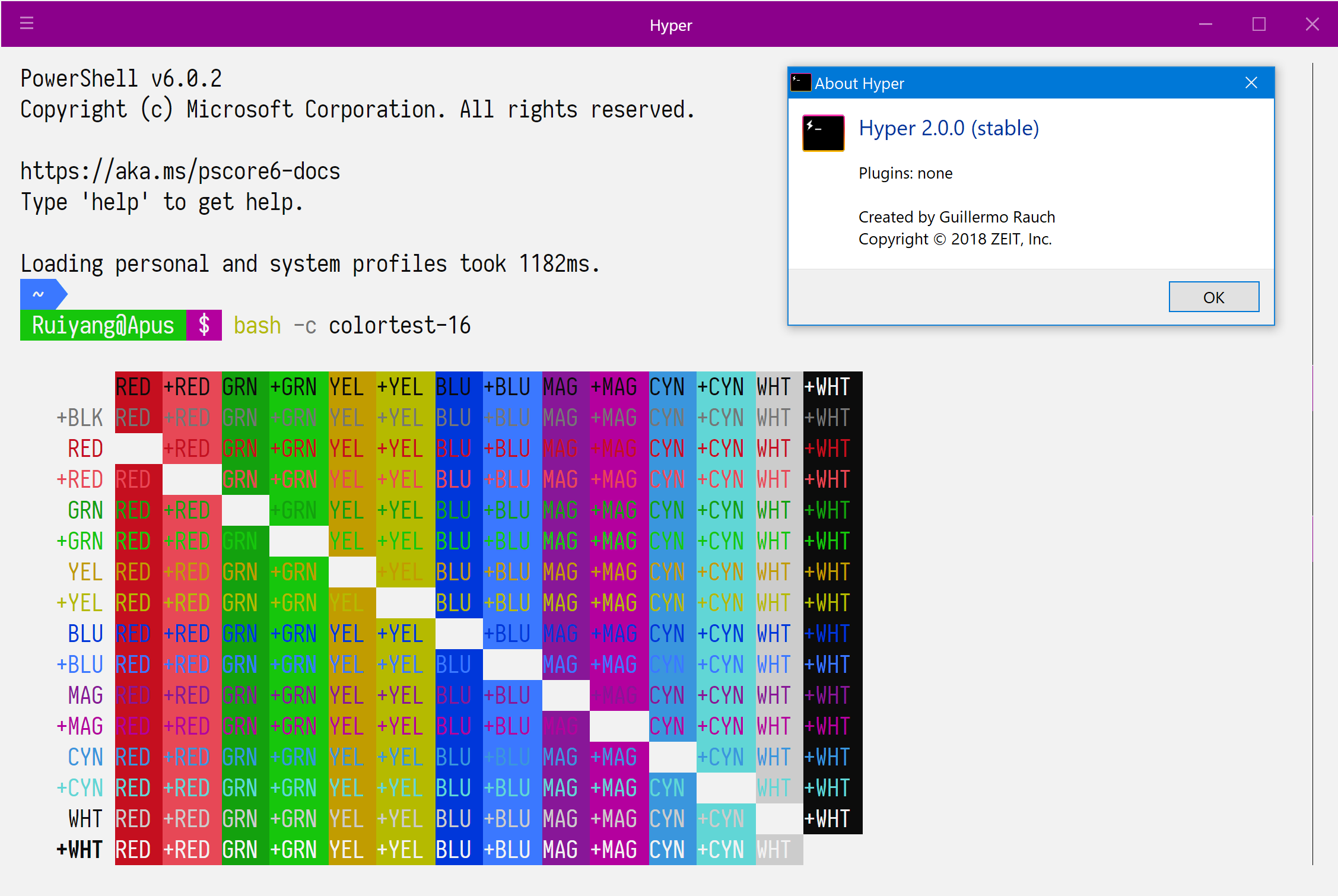Click the Hyper 2.0.0 (stable) heading
This screenshot has width=1338, height=896.
pyautogui.click(x=948, y=128)
